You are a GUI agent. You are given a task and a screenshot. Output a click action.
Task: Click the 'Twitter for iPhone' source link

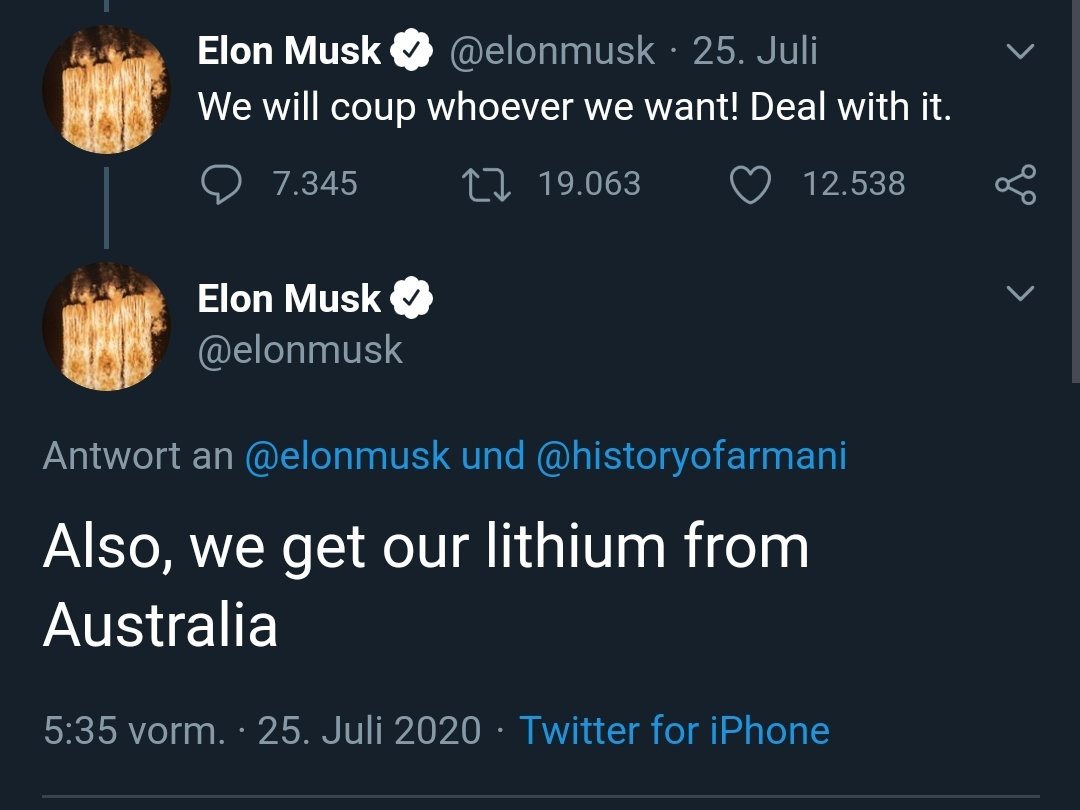point(674,730)
